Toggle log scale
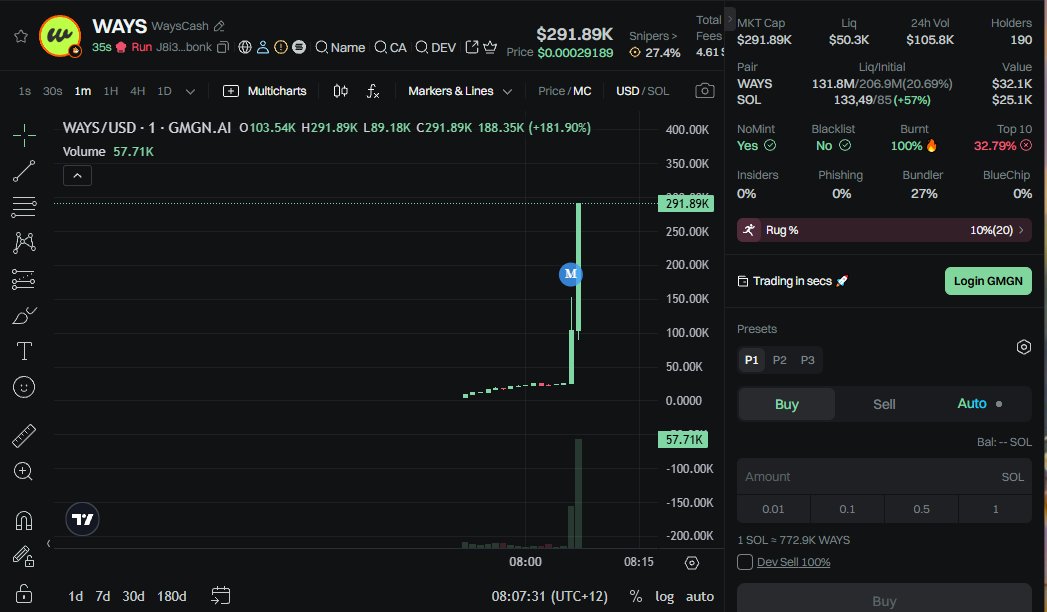Viewport: 1047px width, 612px height. point(664,596)
